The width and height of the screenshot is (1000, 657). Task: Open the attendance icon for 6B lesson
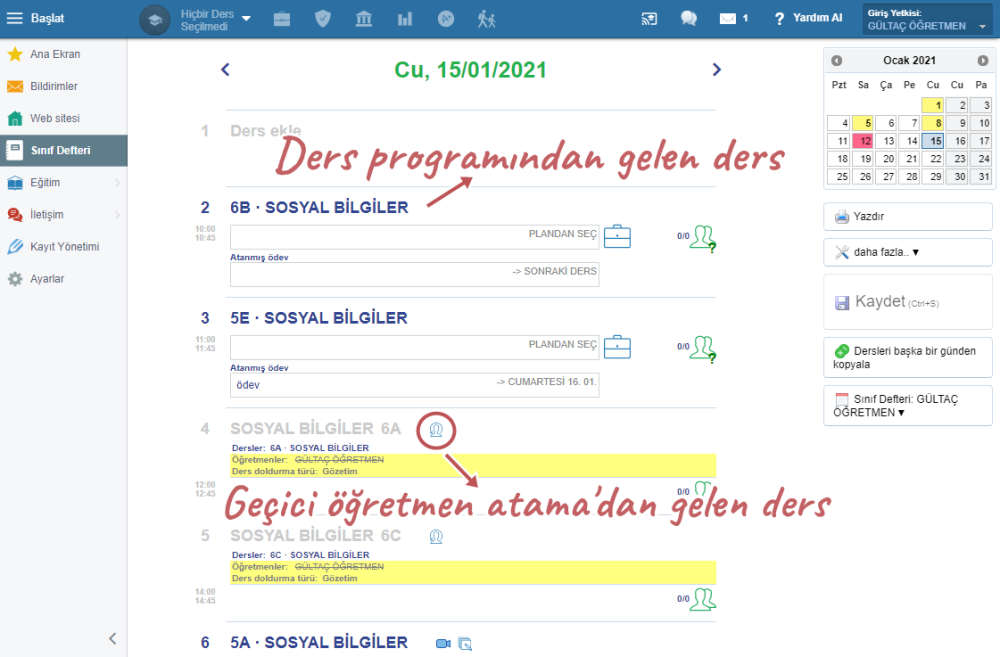pos(703,238)
